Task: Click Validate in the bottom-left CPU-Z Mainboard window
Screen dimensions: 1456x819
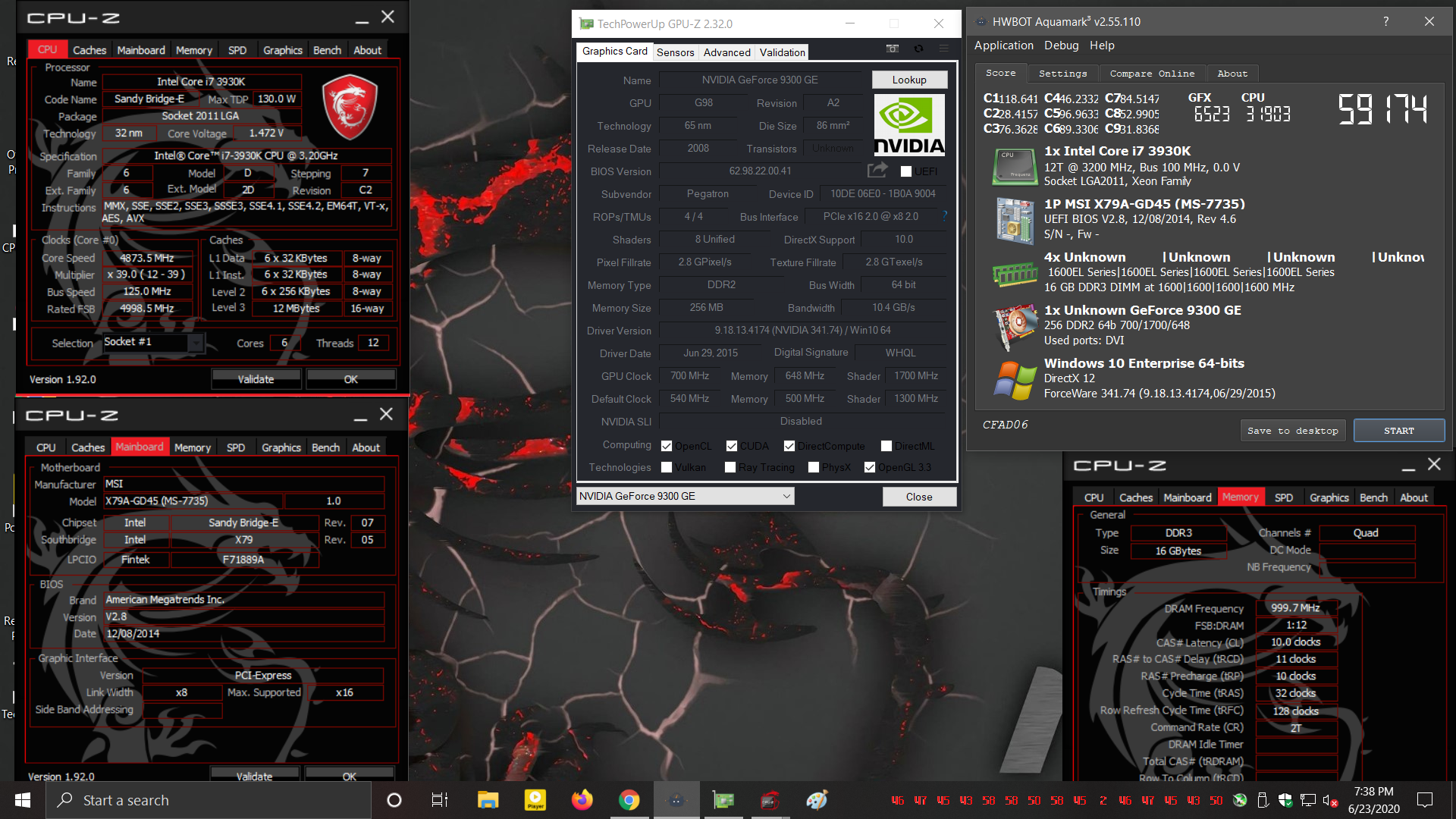Action: tap(254, 776)
